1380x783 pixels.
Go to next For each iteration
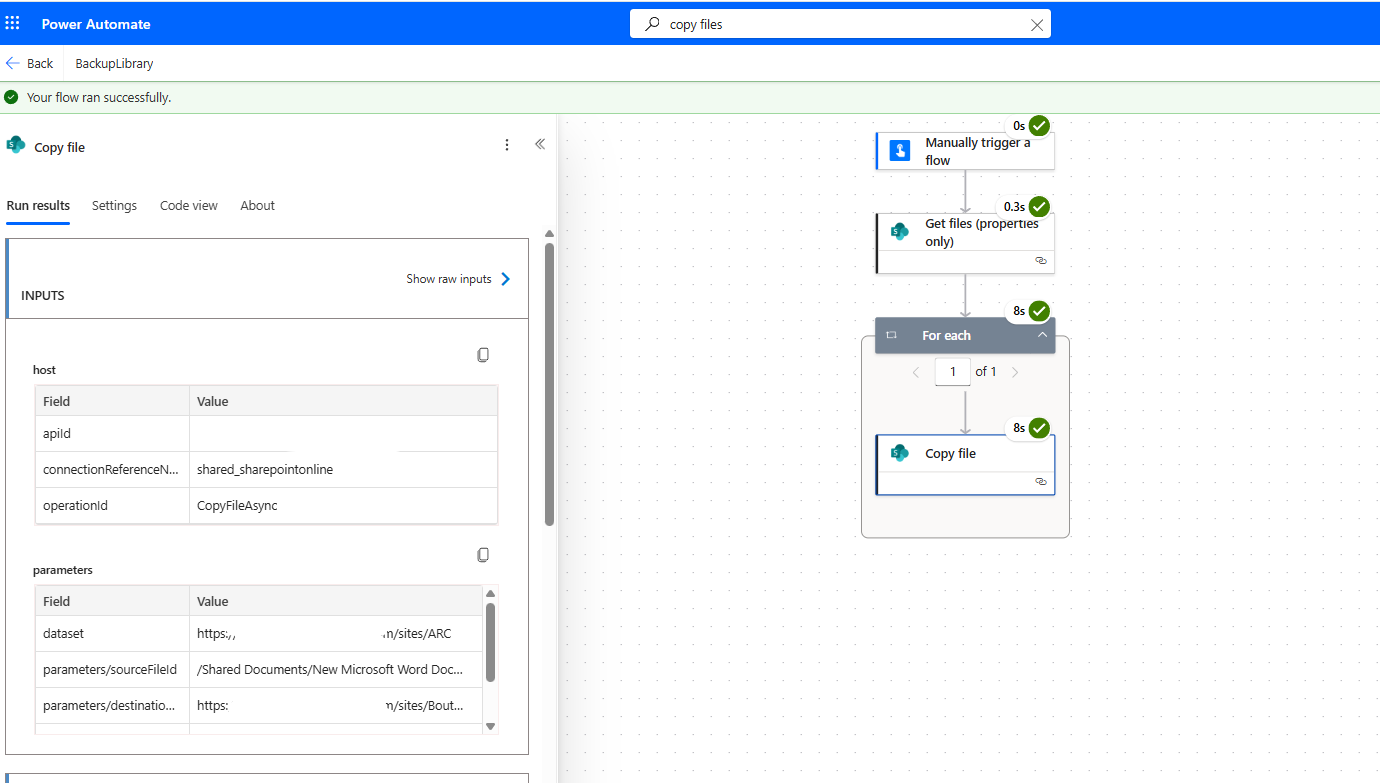1015,372
